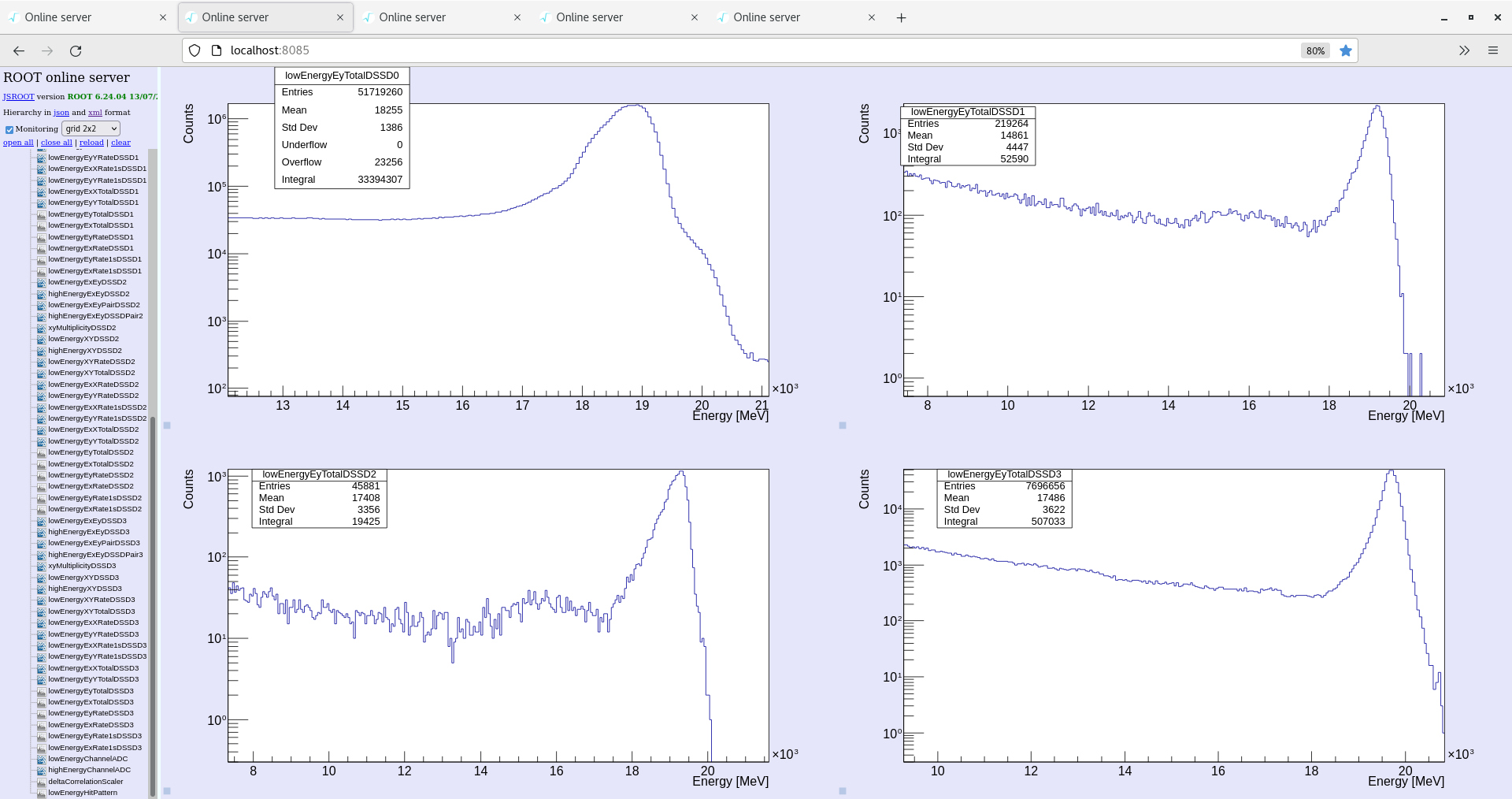Viewport: 1512px width, 799px height.
Task: Open the toolbar overflow chevron (») menu
Action: coord(1464,50)
